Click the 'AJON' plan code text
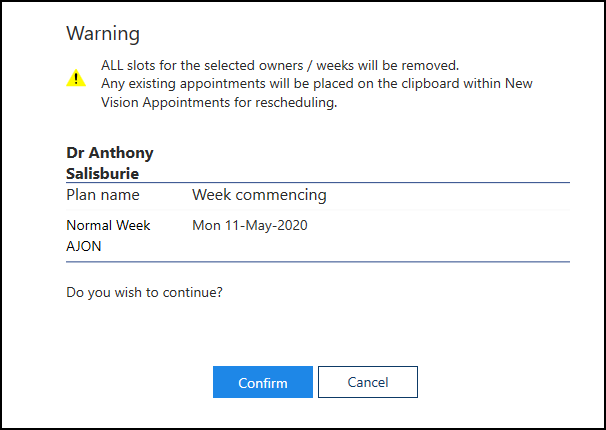 pyautogui.click(x=85, y=245)
